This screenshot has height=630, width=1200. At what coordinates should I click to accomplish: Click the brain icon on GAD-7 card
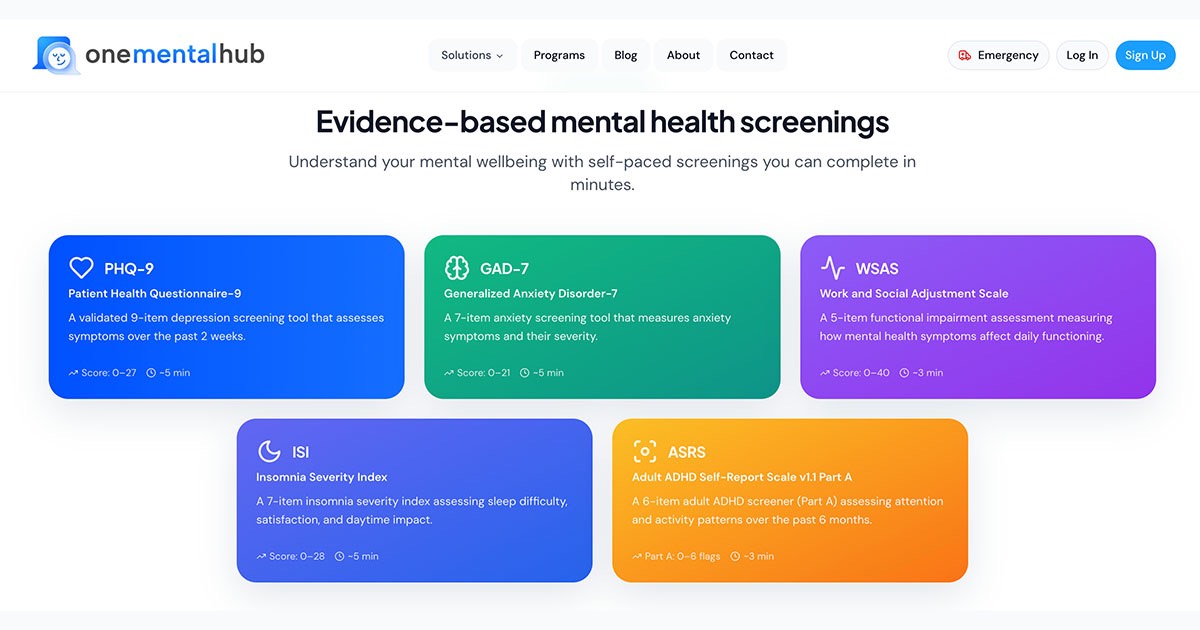pos(457,268)
